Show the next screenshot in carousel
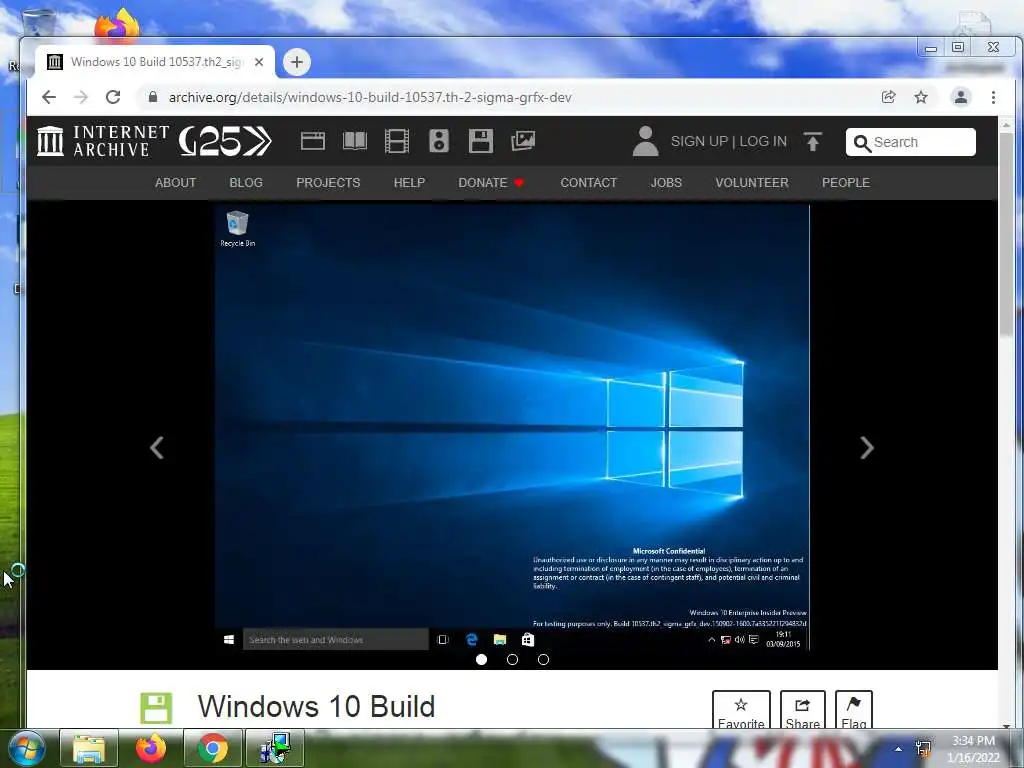The image size is (1024, 768). click(x=867, y=448)
